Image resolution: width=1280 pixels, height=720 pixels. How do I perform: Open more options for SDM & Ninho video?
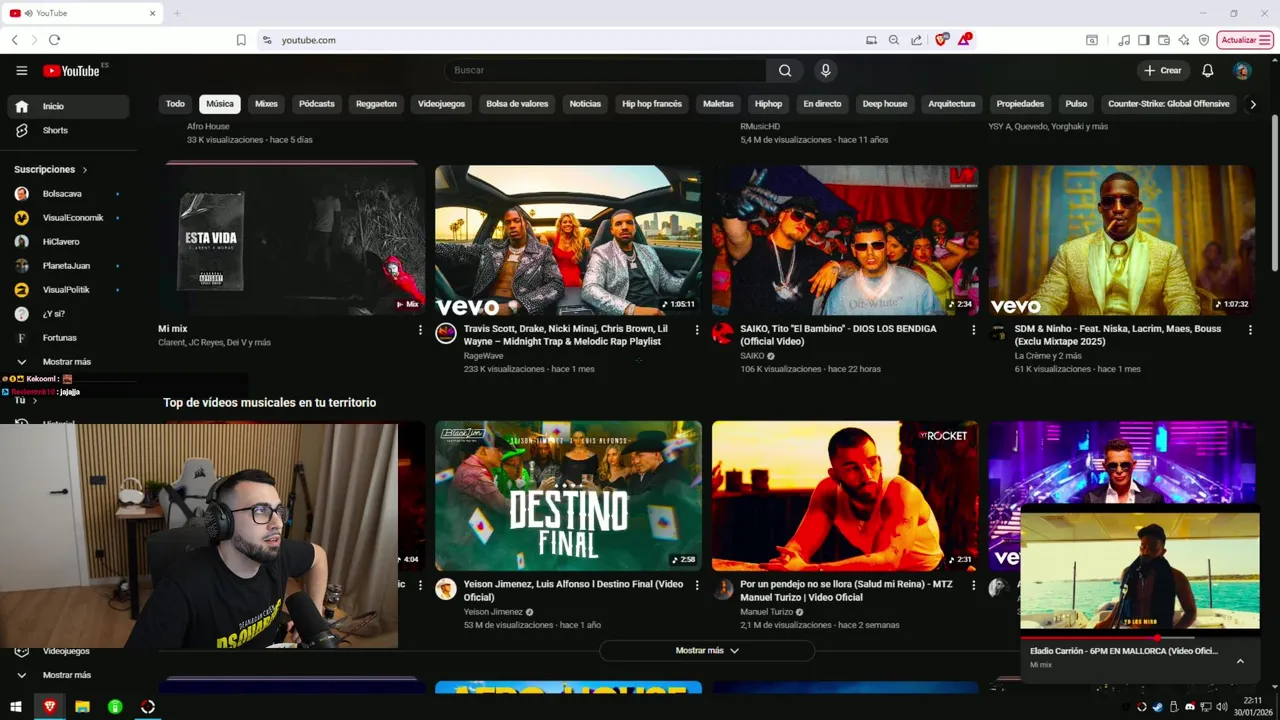coord(1250,330)
